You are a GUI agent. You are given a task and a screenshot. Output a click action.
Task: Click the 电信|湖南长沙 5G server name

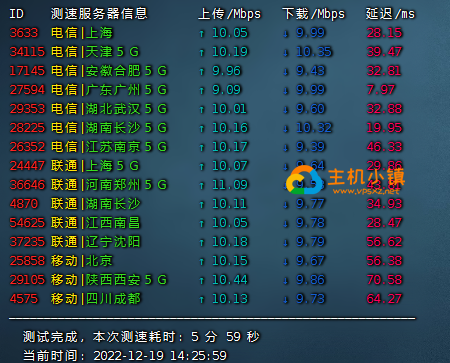click(109, 128)
